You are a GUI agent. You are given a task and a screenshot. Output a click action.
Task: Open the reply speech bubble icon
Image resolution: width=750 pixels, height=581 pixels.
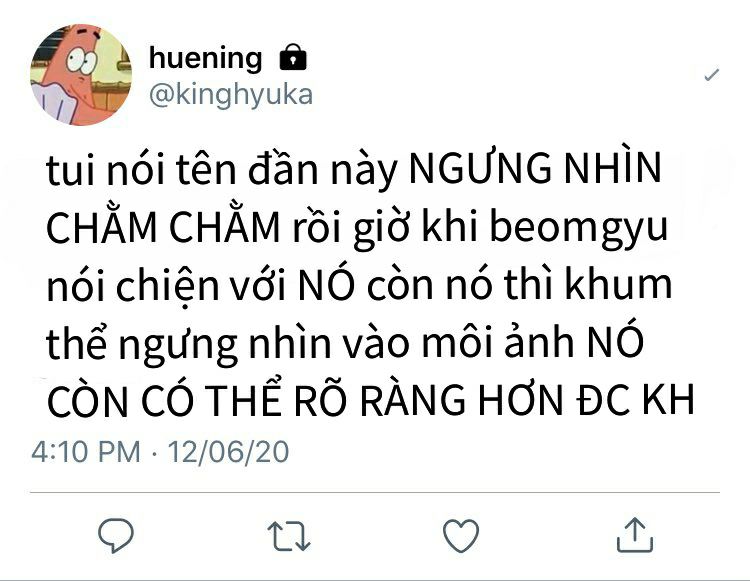point(116,535)
